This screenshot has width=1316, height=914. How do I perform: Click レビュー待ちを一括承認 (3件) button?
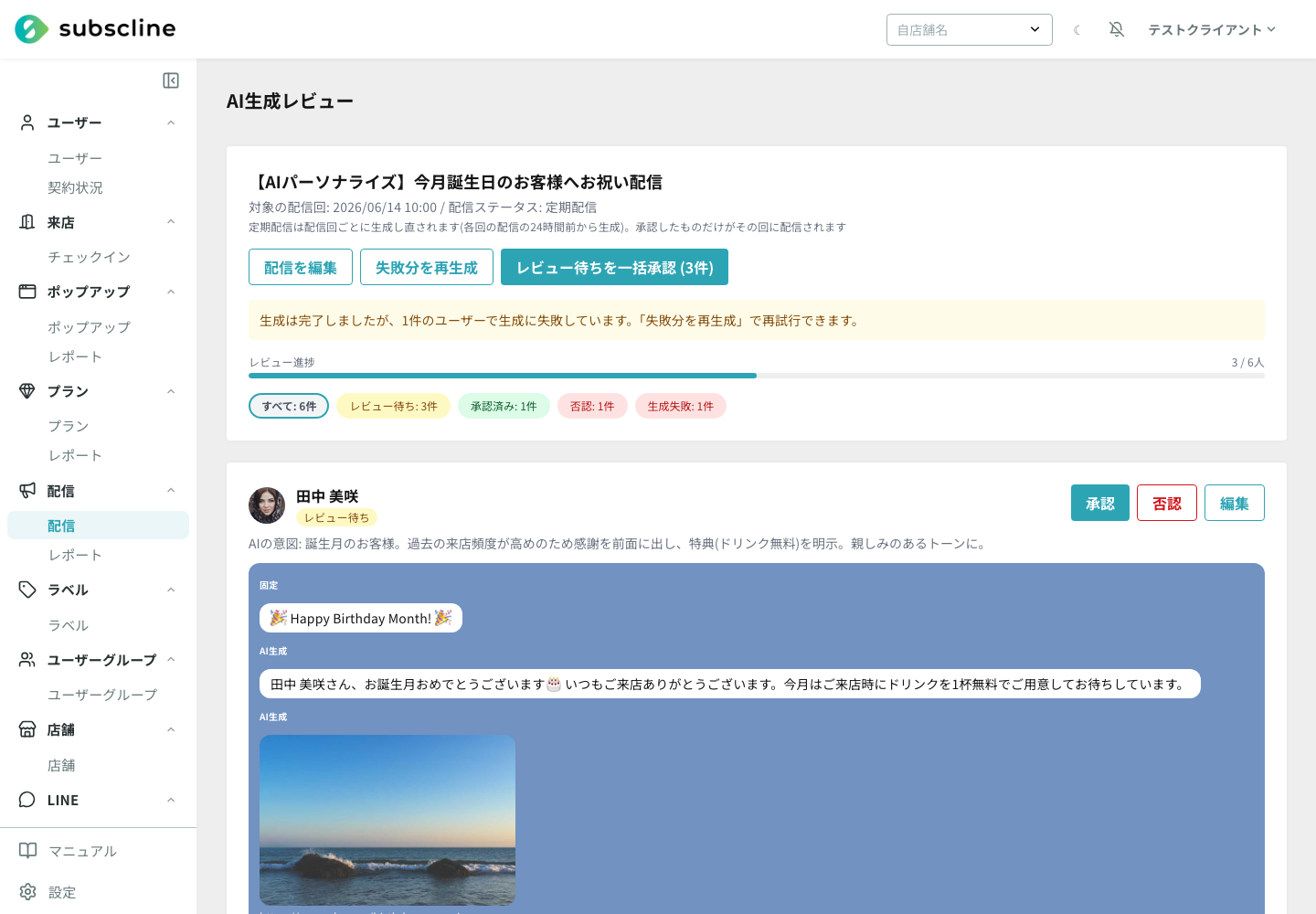pyautogui.click(x=614, y=267)
